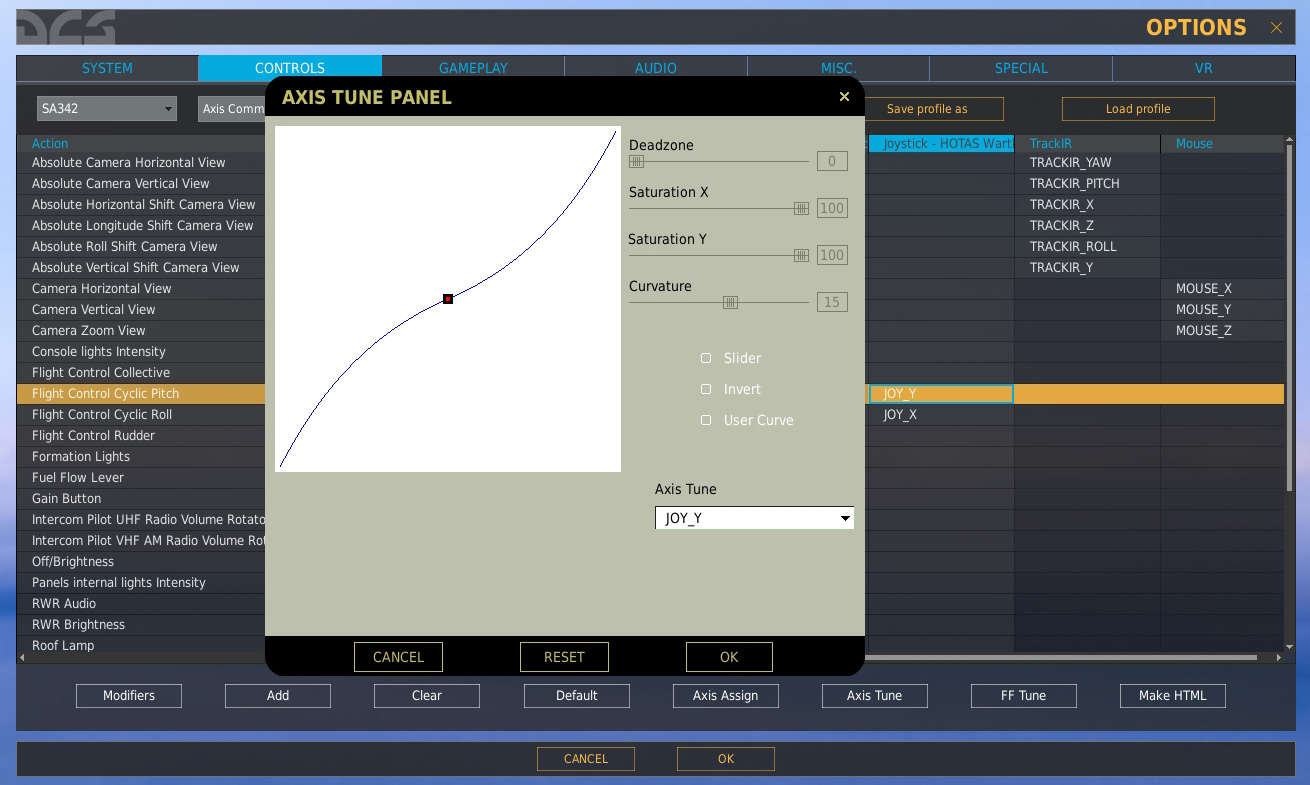Open the Audio tab

tap(656, 68)
